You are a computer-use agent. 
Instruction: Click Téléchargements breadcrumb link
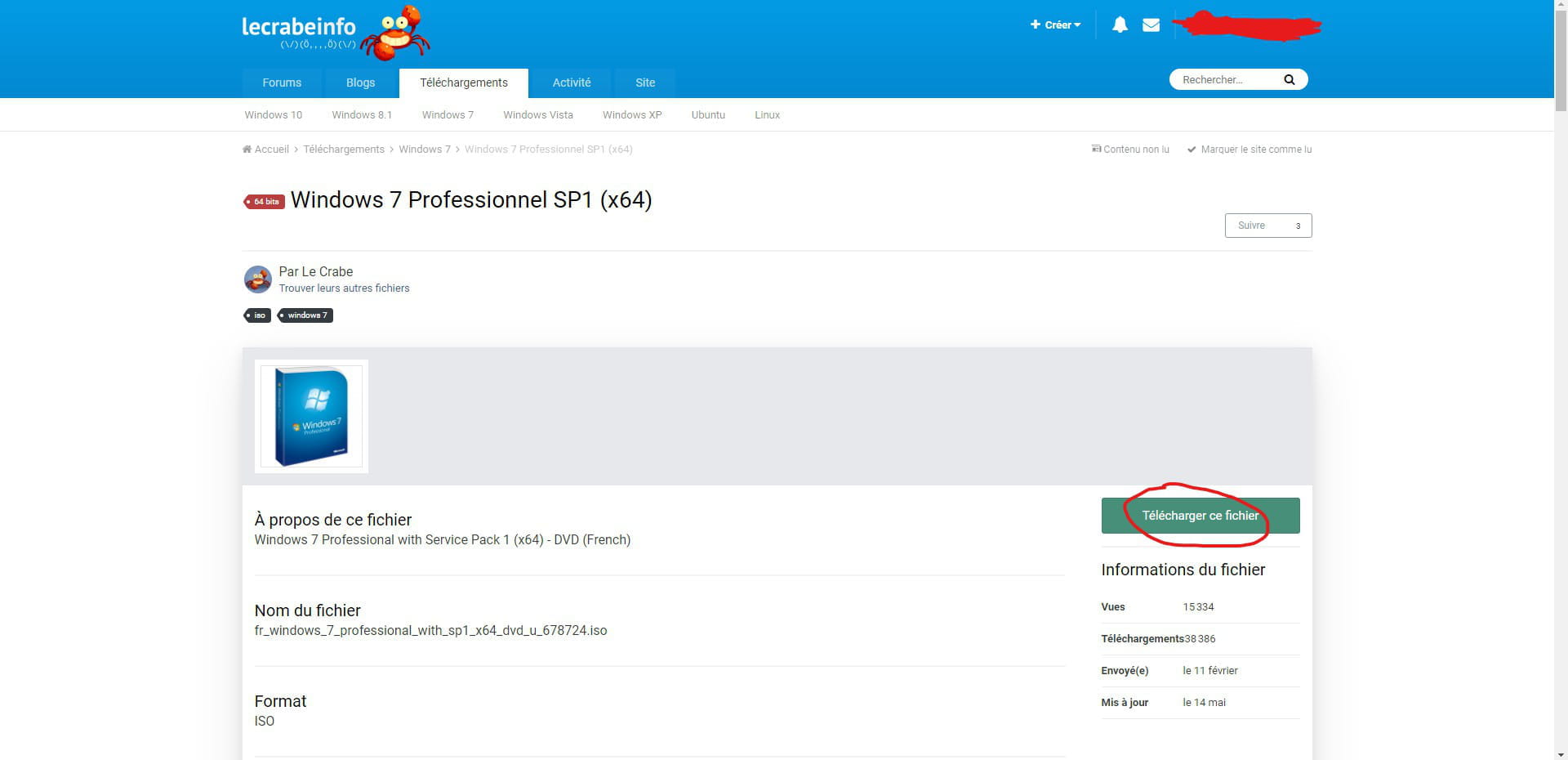(344, 149)
